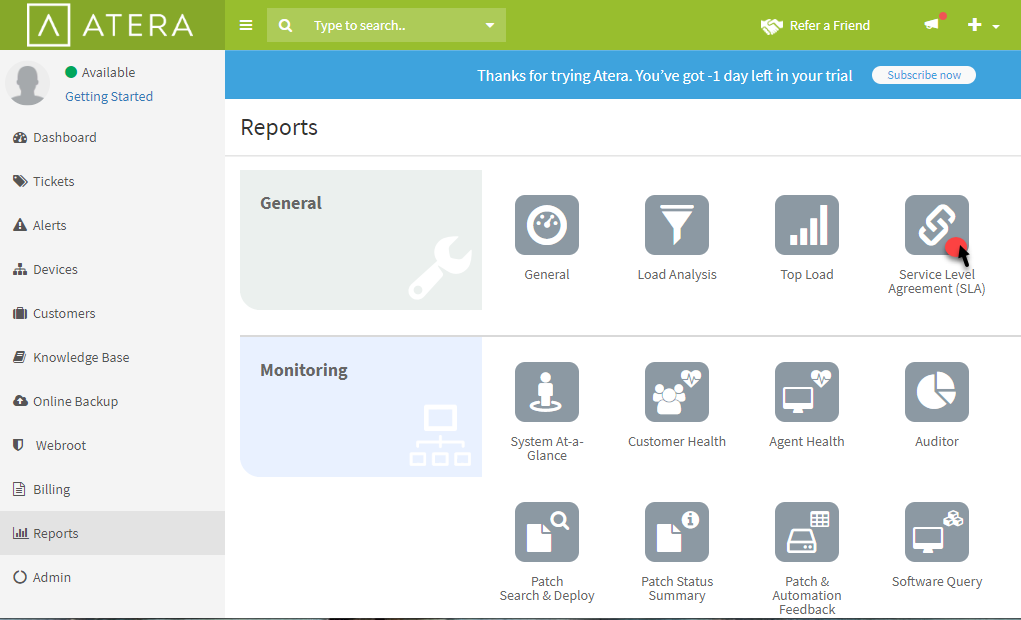The width and height of the screenshot is (1021, 620).
Task: Expand the caret next to plus icon
Action: click(996, 27)
